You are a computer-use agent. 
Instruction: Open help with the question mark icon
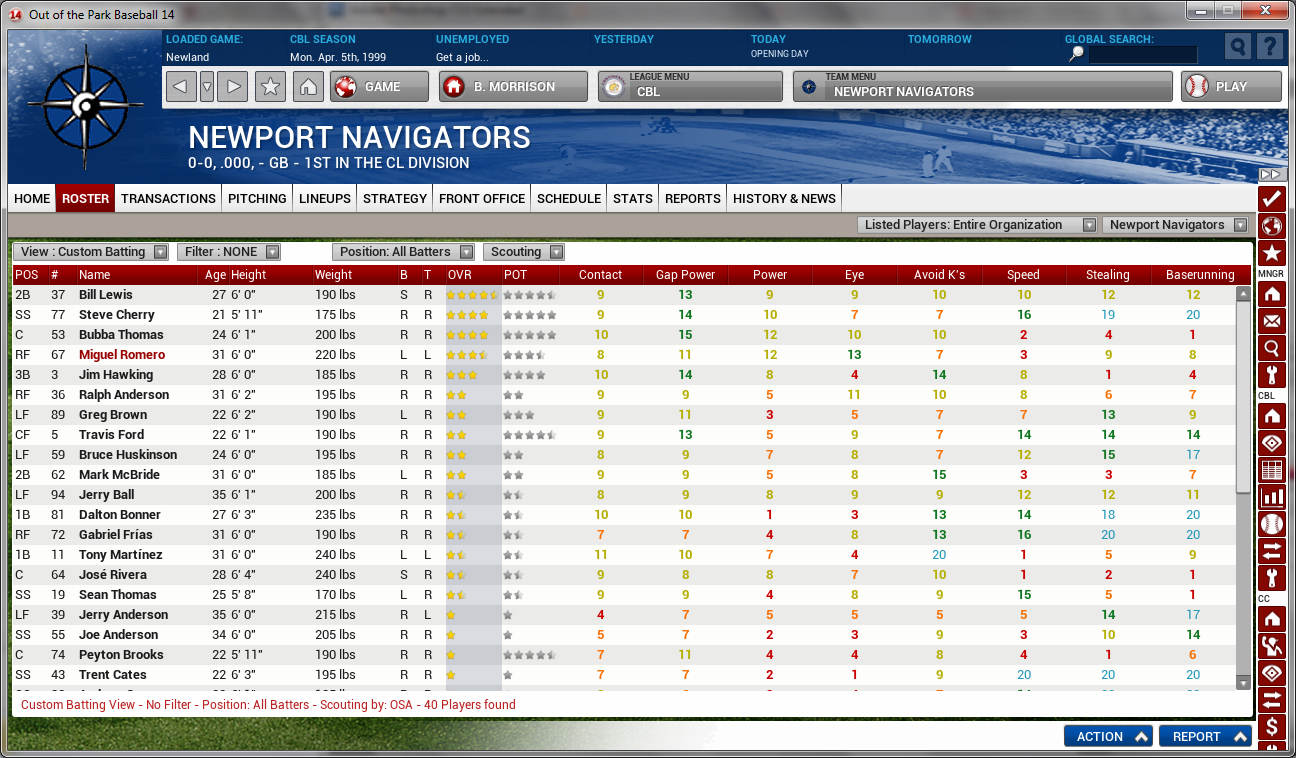[x=1269, y=47]
